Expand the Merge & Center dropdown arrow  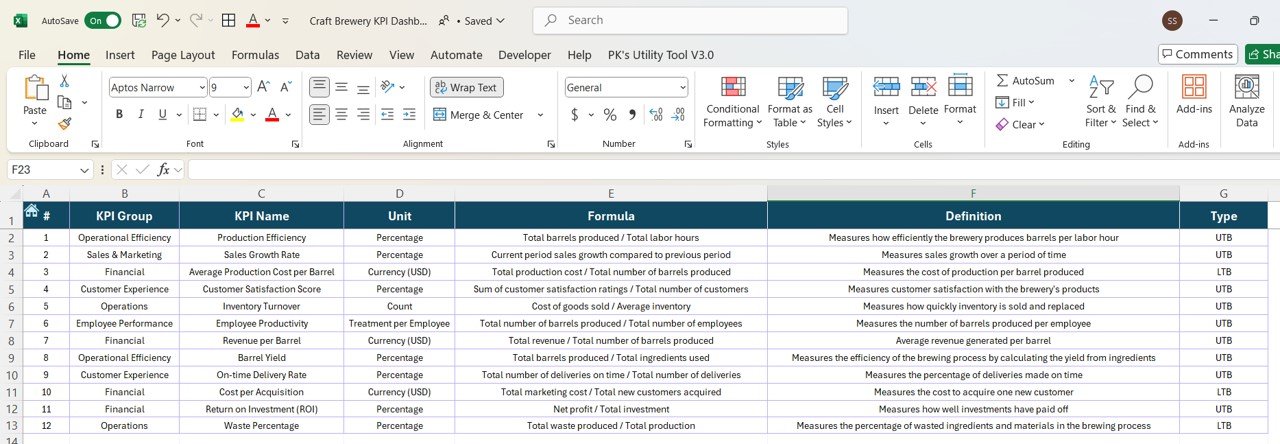(x=540, y=115)
